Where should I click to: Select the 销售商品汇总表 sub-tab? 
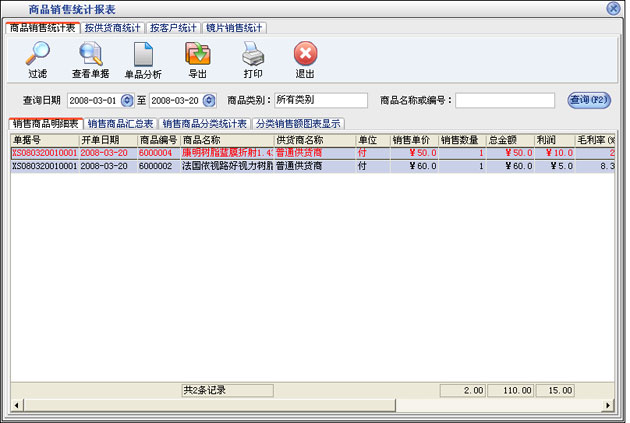[x=120, y=123]
